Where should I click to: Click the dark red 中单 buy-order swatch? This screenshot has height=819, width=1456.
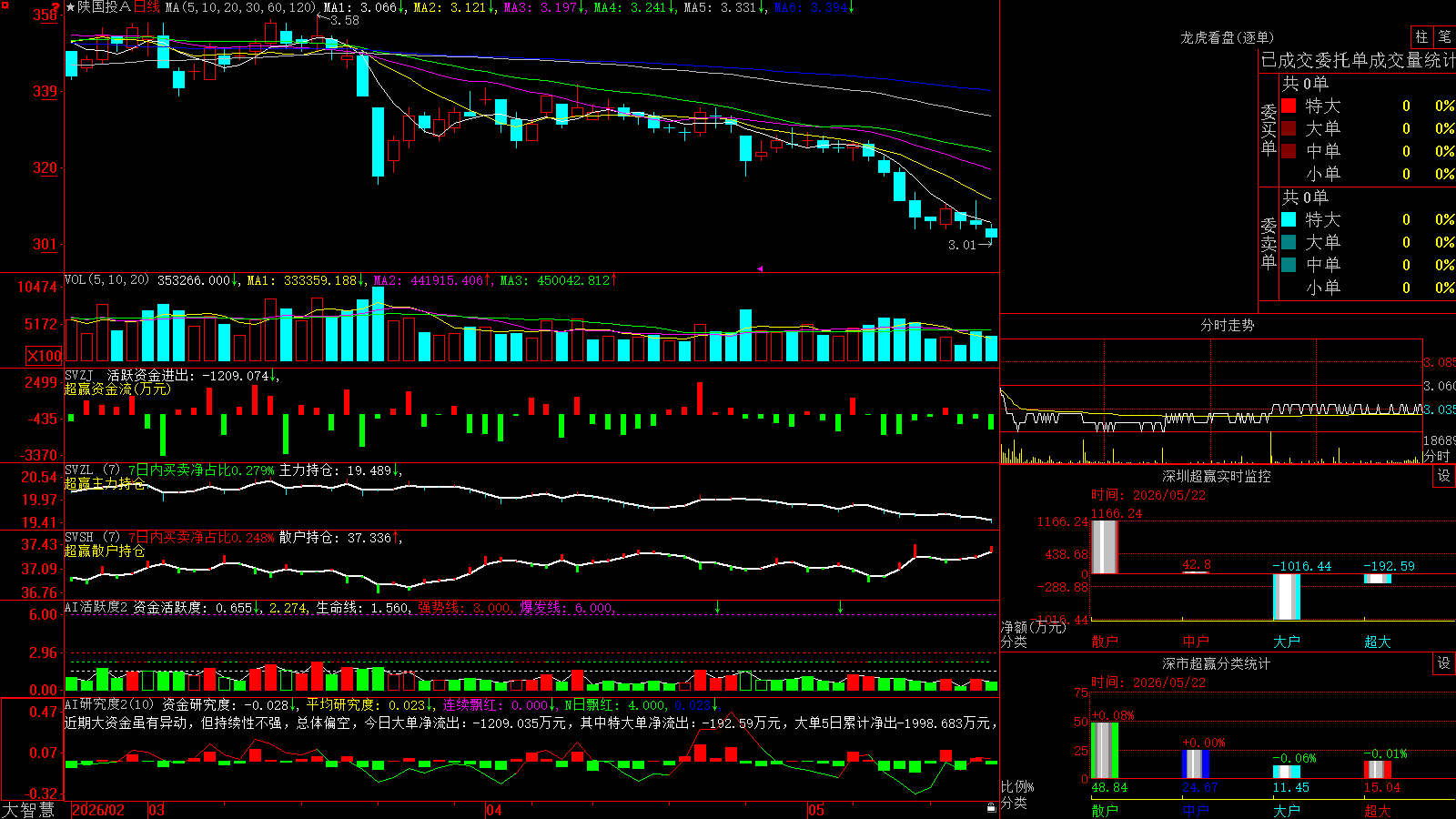(x=1289, y=151)
